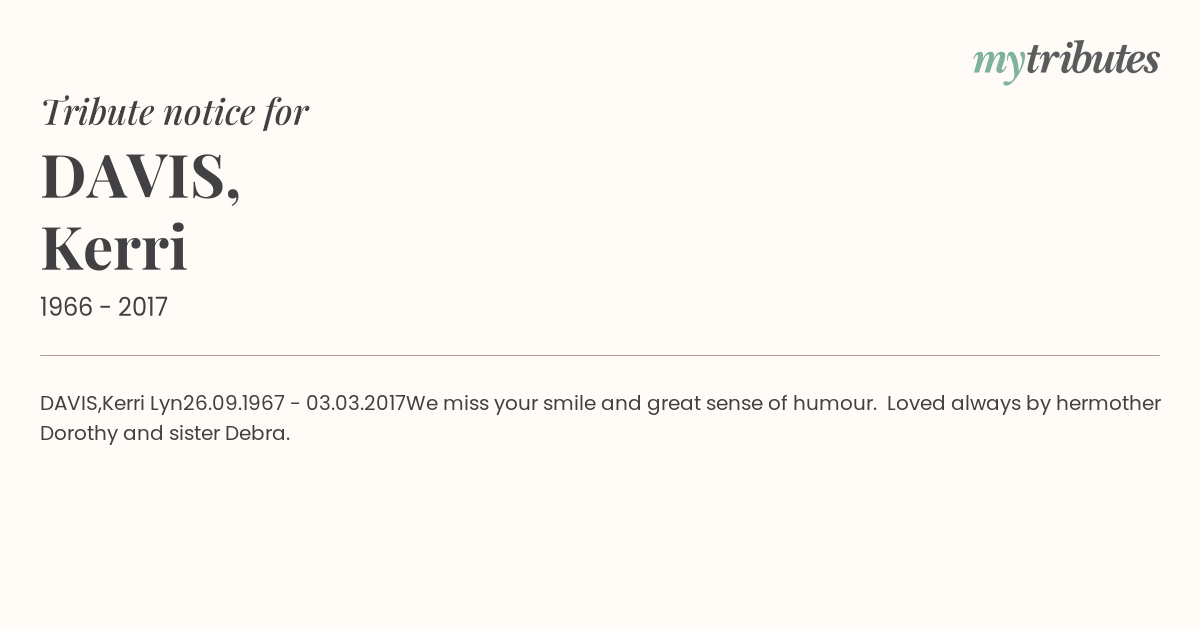Click the large first name "Kerri"

pyautogui.click(x=114, y=249)
